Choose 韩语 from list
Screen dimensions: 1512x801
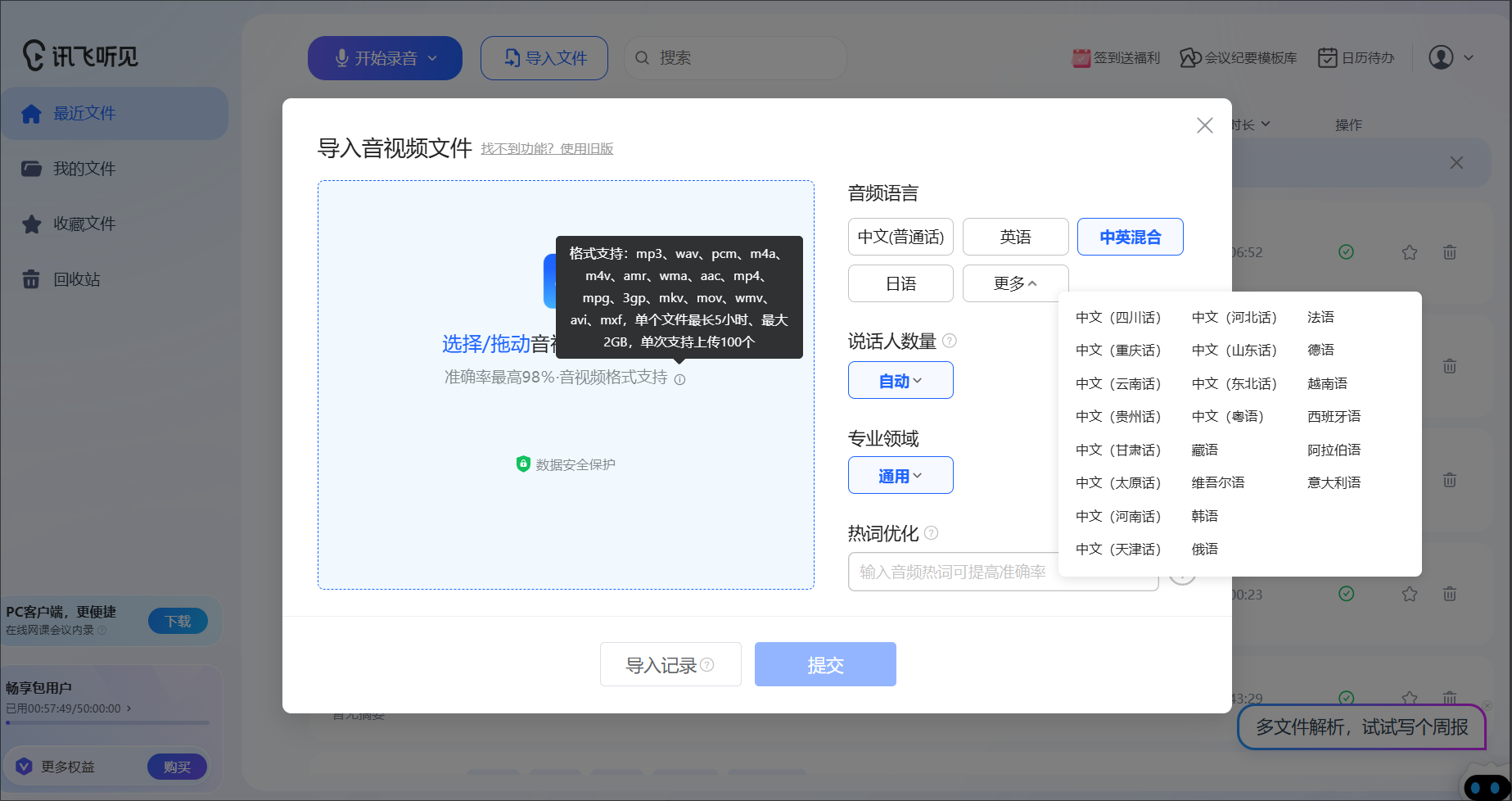point(1205,516)
